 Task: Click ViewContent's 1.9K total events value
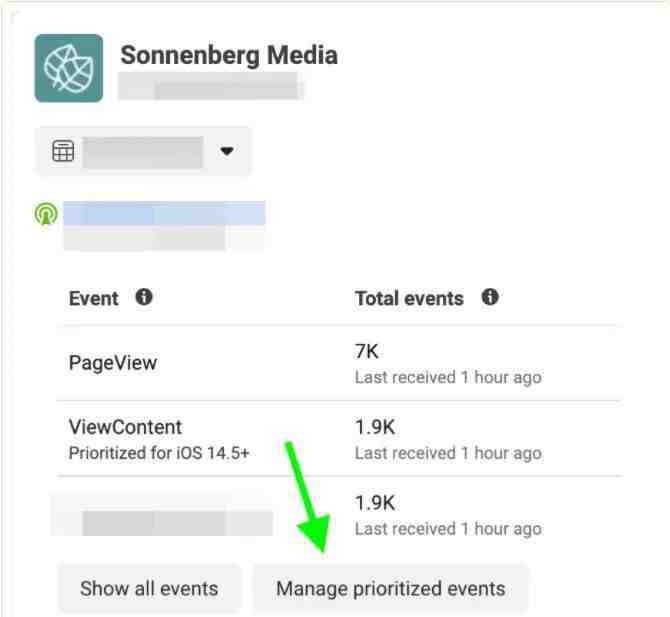pyautogui.click(x=375, y=427)
